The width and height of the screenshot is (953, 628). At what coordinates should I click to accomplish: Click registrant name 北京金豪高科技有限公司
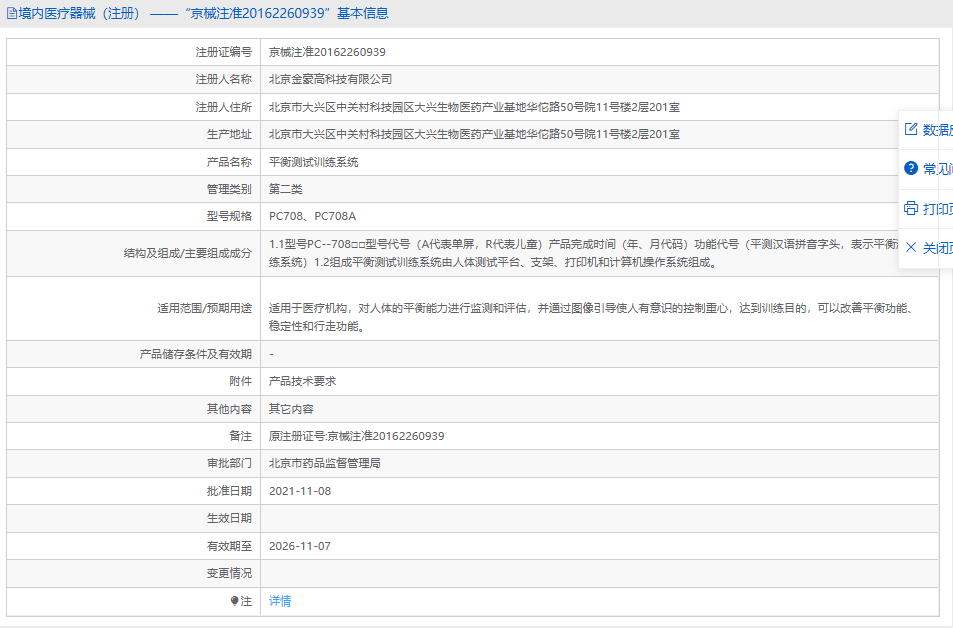330,79
